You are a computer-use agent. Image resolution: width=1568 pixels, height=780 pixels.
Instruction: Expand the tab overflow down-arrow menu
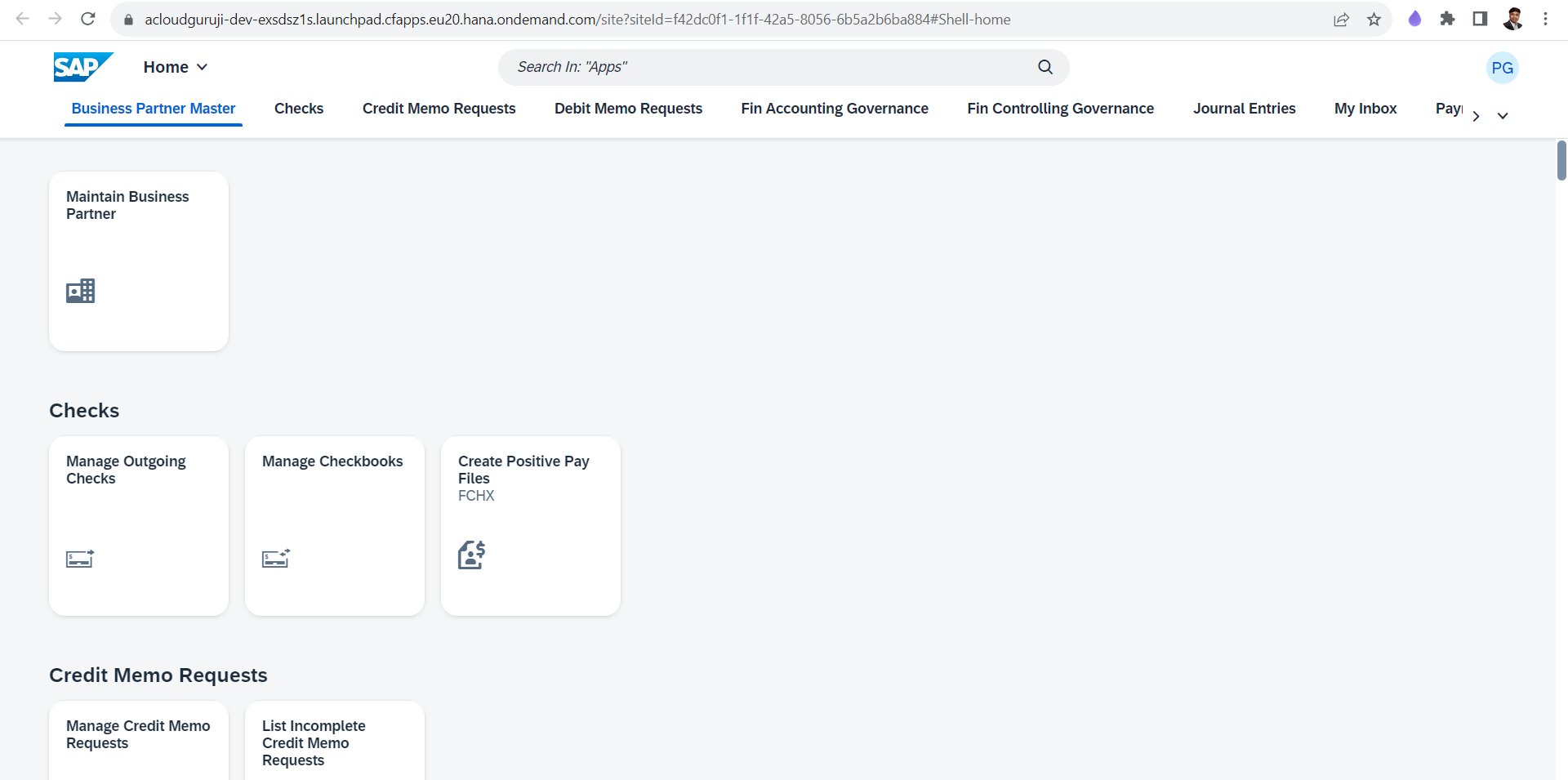1503,116
